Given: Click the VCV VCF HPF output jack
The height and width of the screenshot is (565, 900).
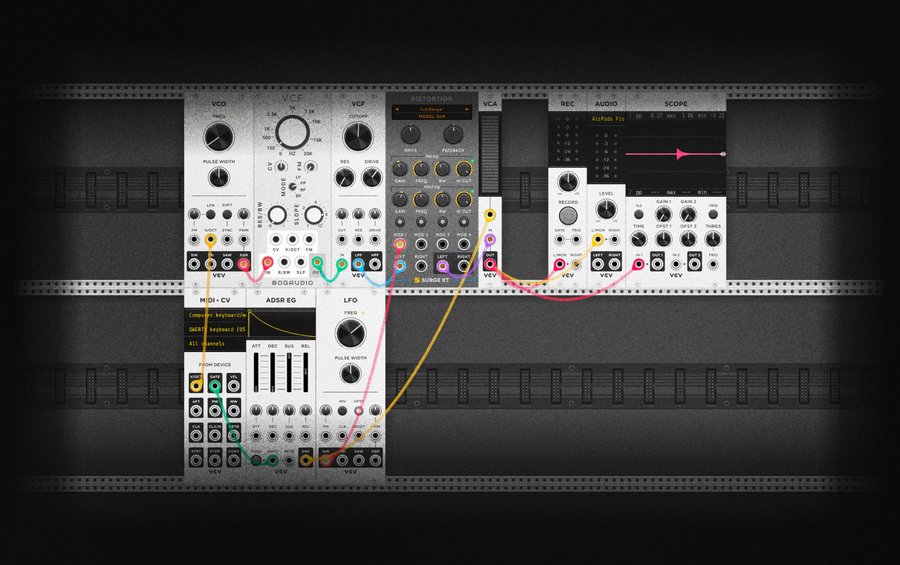Looking at the screenshot, I should pos(375,264).
